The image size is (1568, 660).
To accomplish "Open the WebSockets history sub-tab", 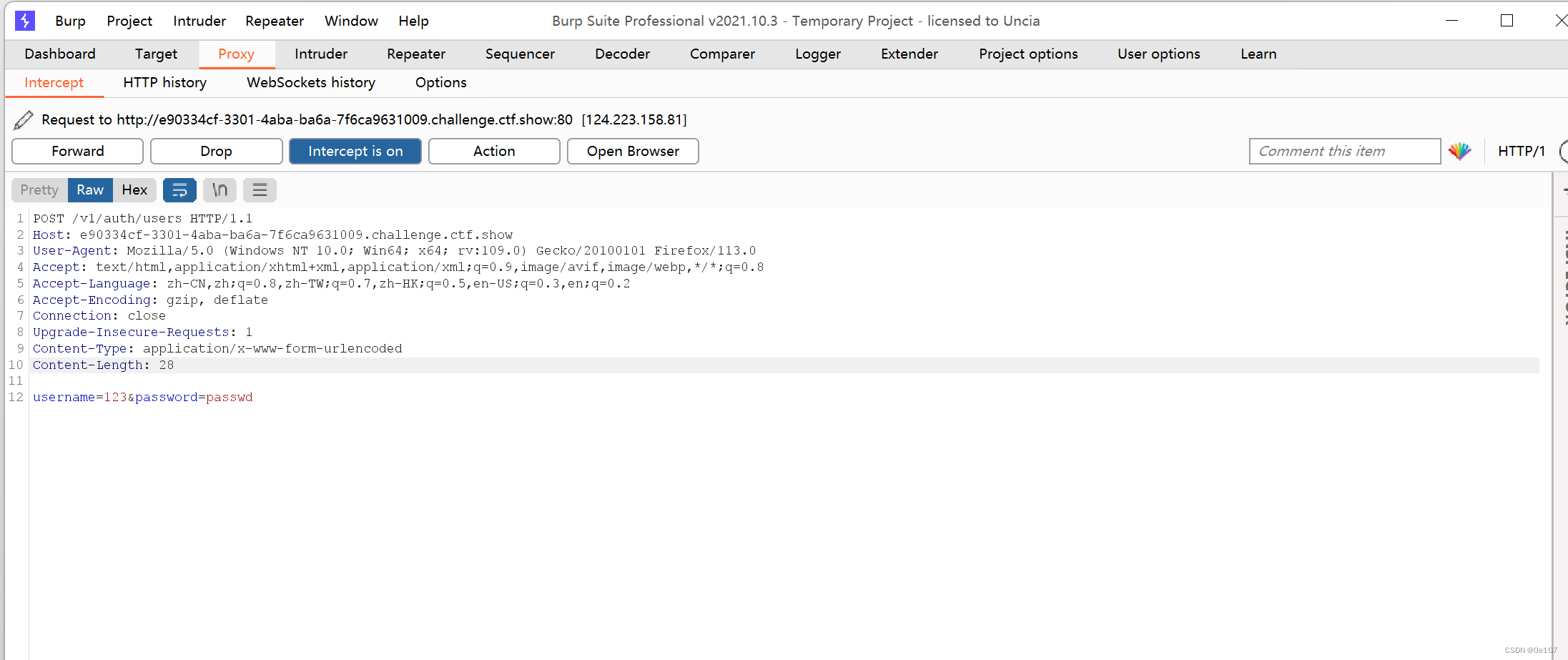I will 311,83.
